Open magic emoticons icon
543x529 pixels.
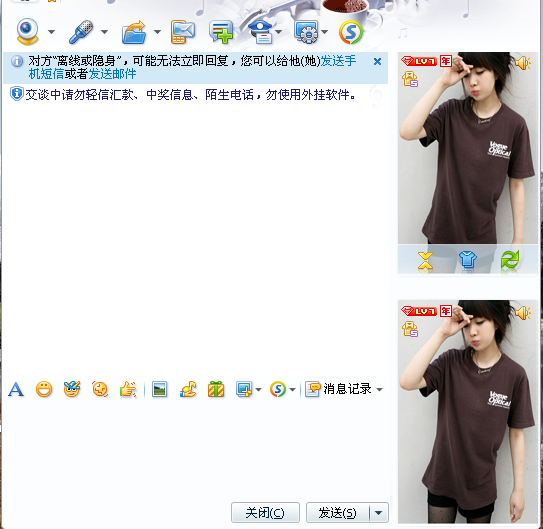point(72,389)
